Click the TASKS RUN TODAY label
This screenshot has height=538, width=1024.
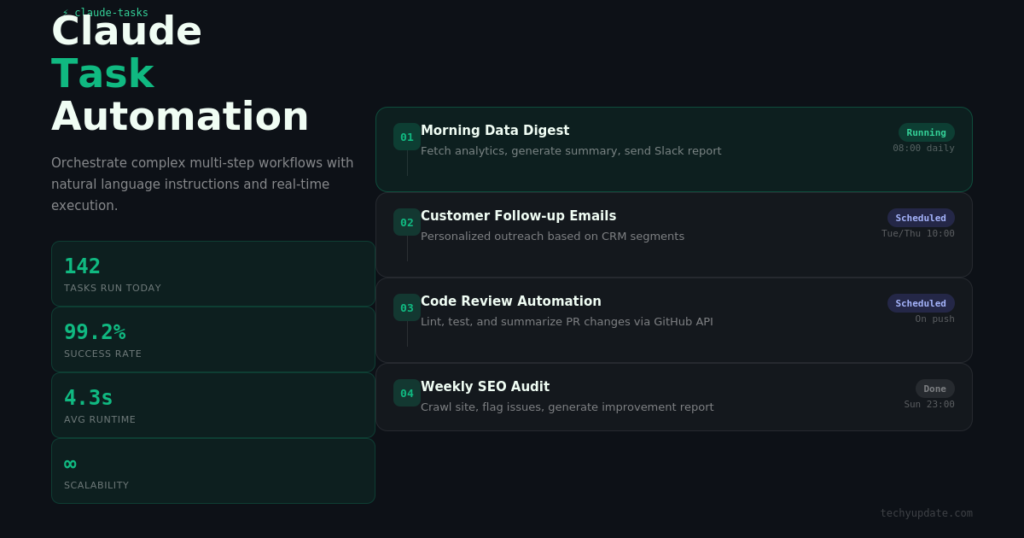[112, 288]
